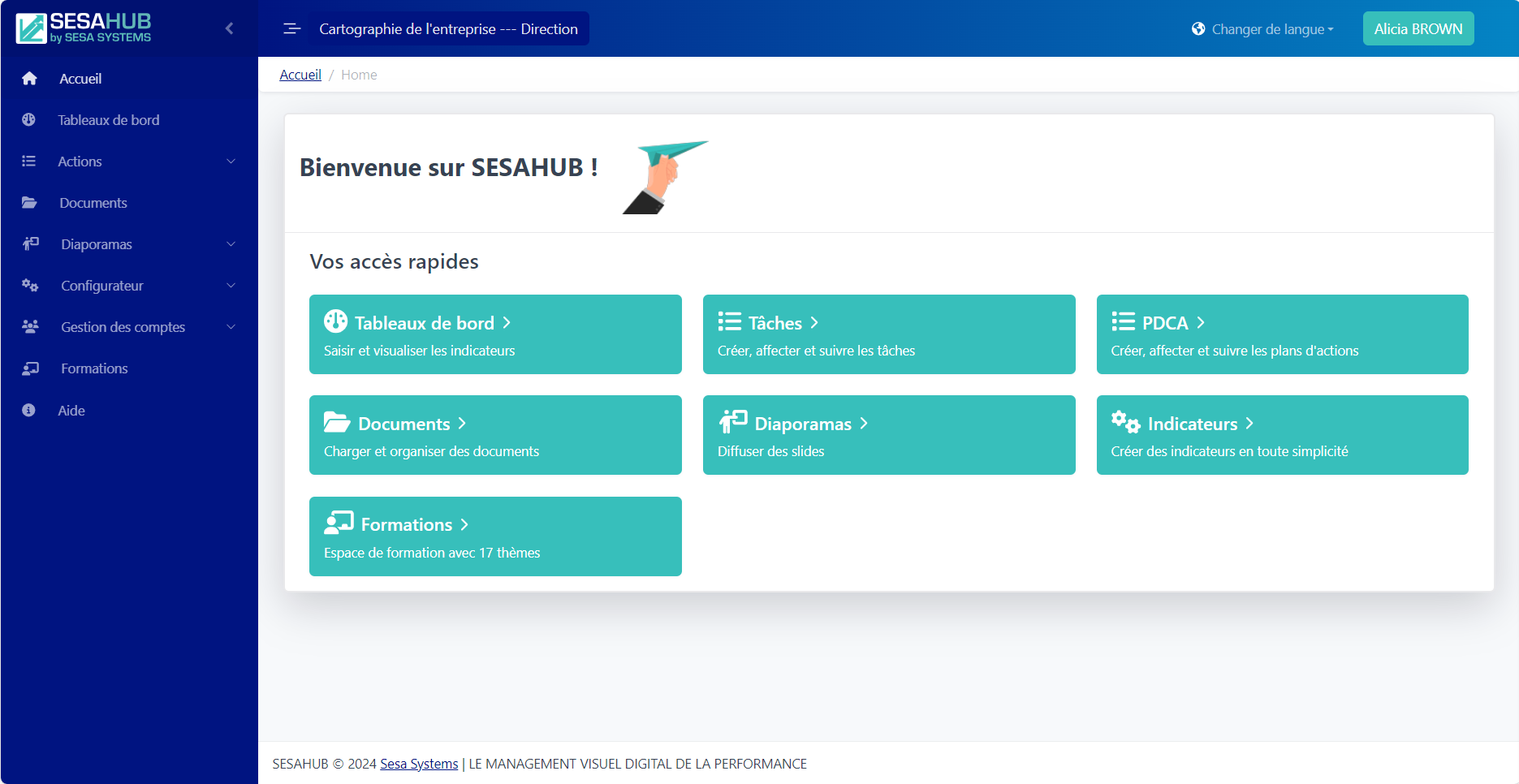Expand the Configurateur menu chevron
Screen dimensions: 1519x784
pyautogui.click(x=231, y=286)
